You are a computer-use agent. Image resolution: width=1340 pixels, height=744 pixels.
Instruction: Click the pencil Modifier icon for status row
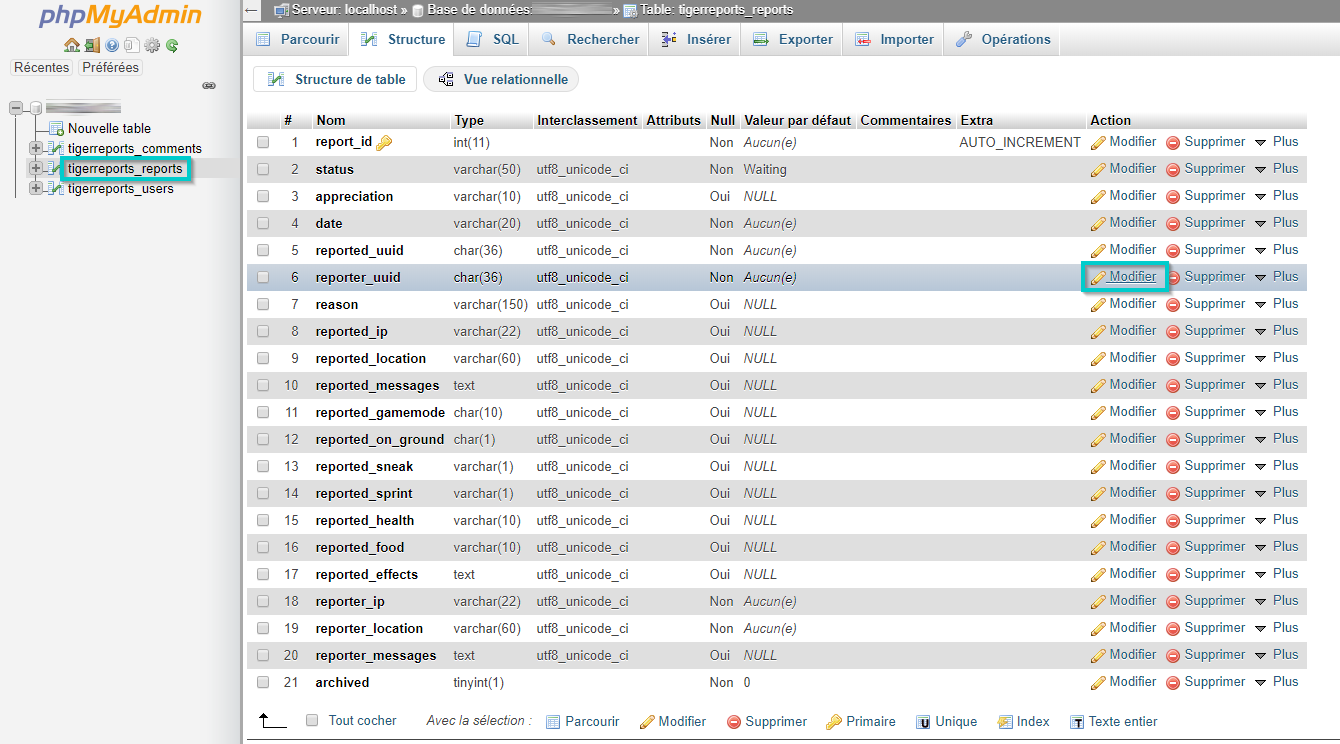1098,170
